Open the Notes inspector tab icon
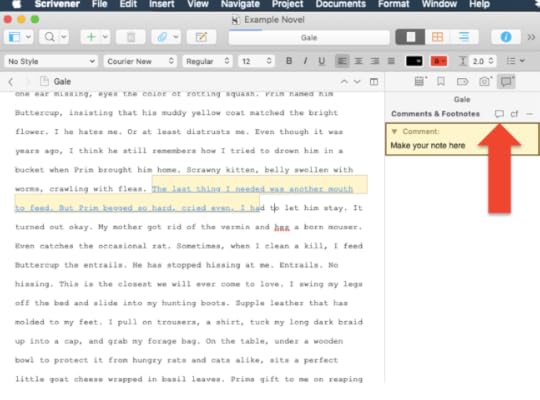 (x=420, y=81)
